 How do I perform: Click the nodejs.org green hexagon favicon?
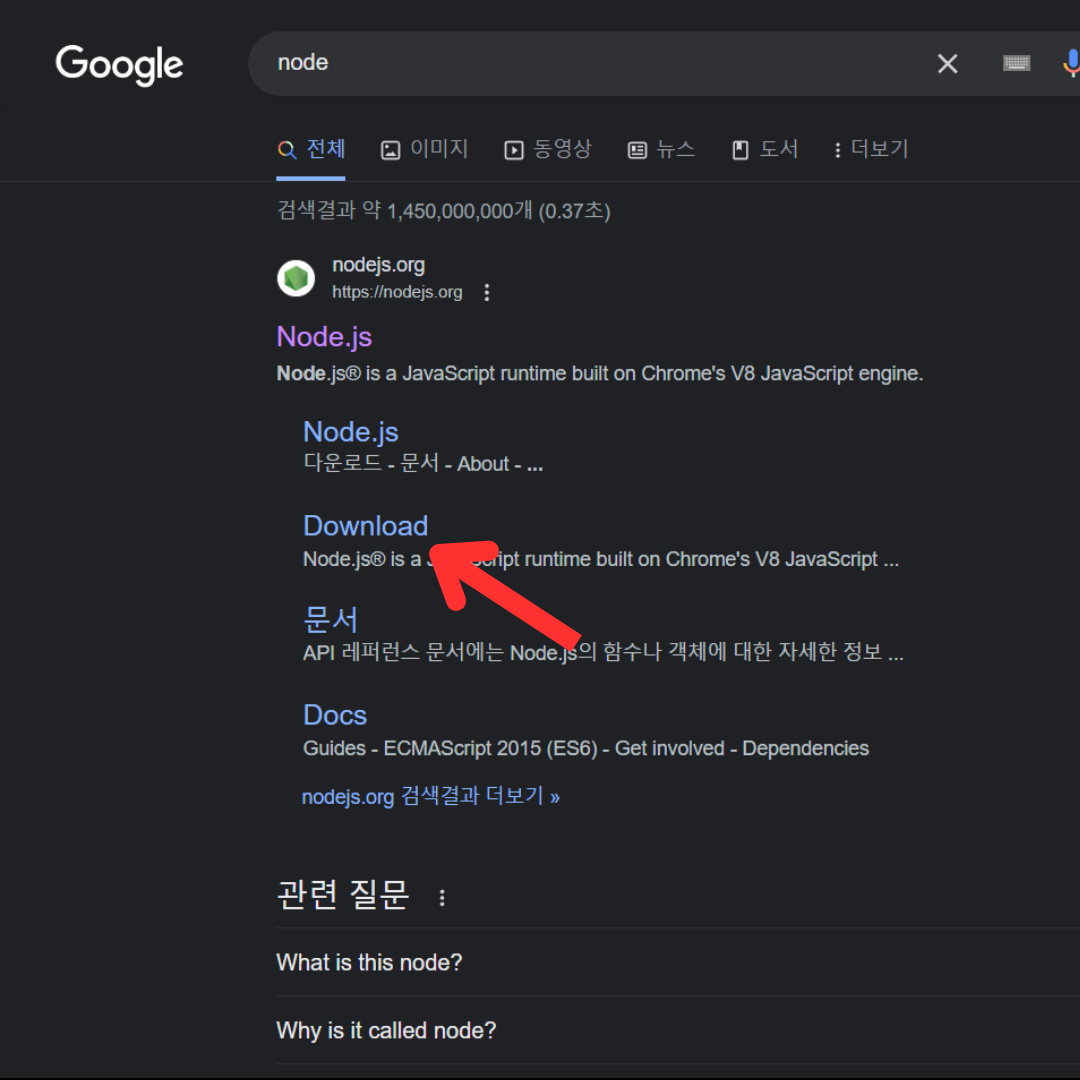pyautogui.click(x=295, y=278)
